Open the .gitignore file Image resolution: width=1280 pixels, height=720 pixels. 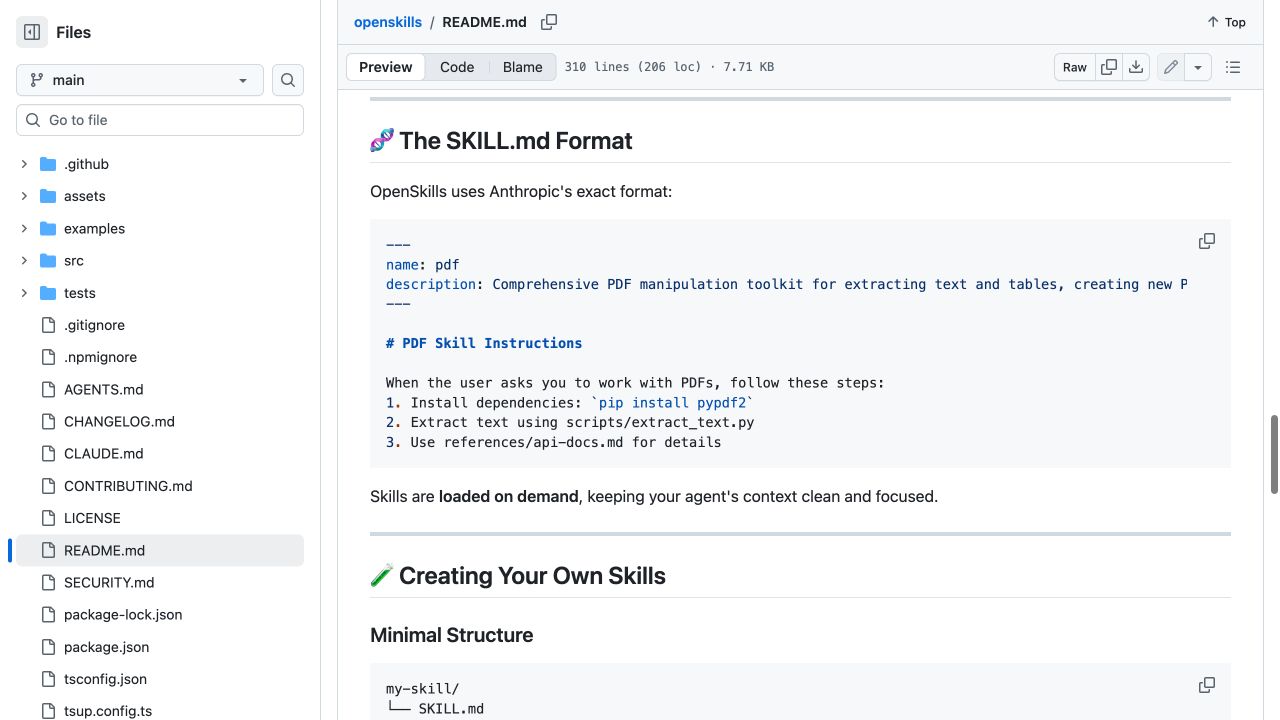[x=94, y=325]
